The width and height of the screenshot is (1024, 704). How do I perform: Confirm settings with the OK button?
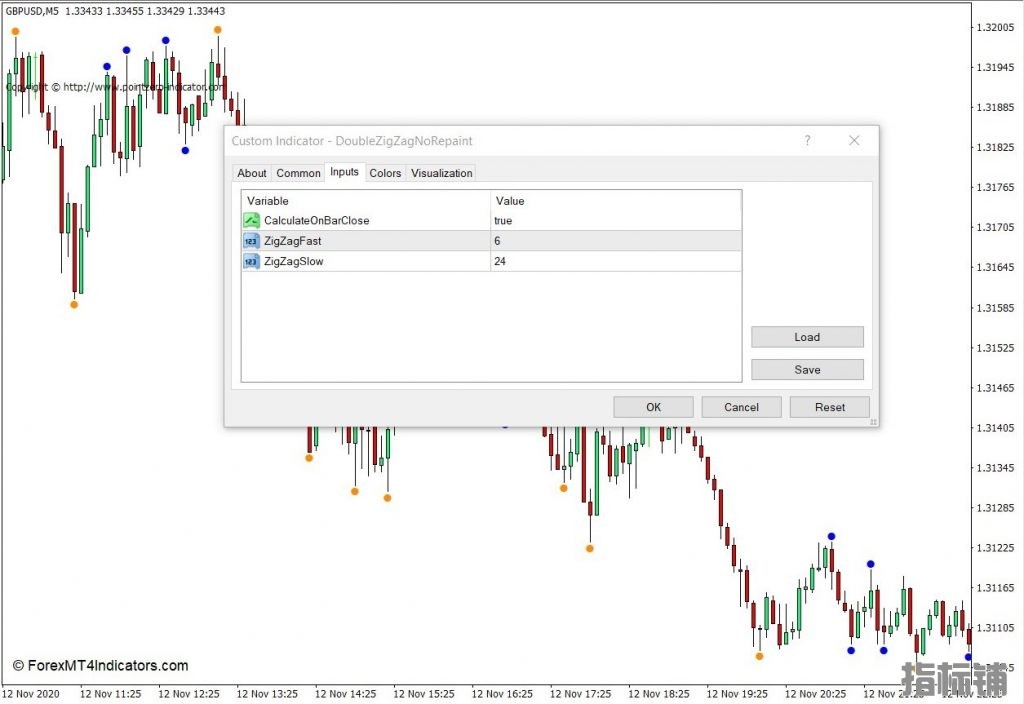653,407
